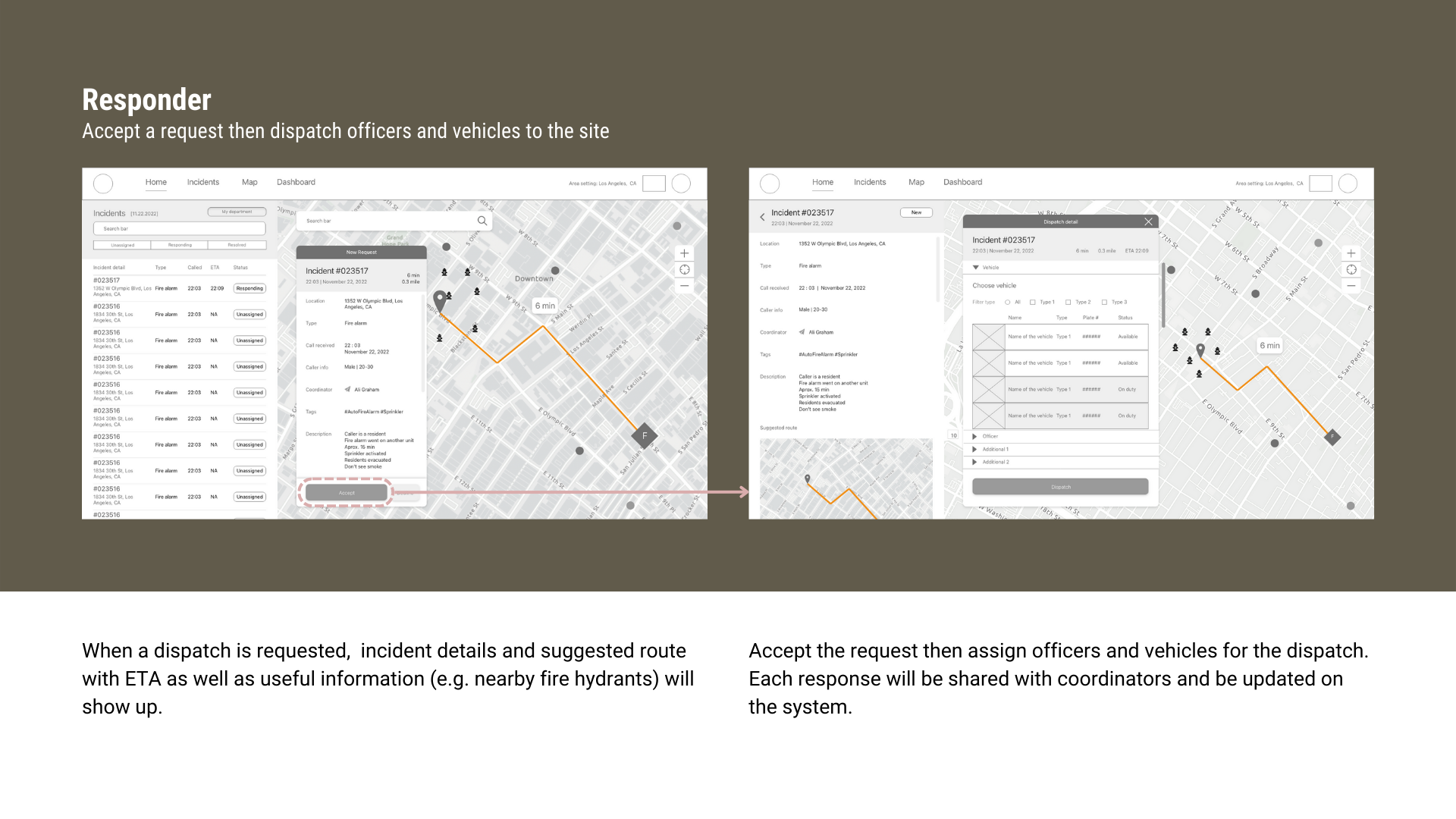Expand the Additional 2 section

tap(974, 462)
